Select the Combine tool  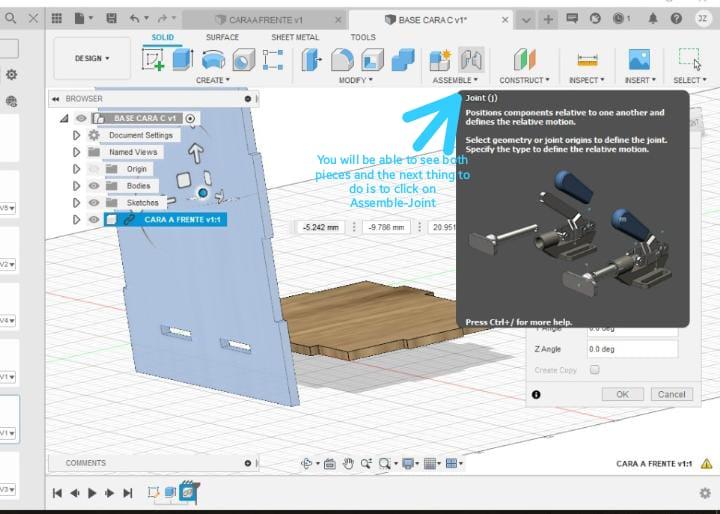click(403, 60)
